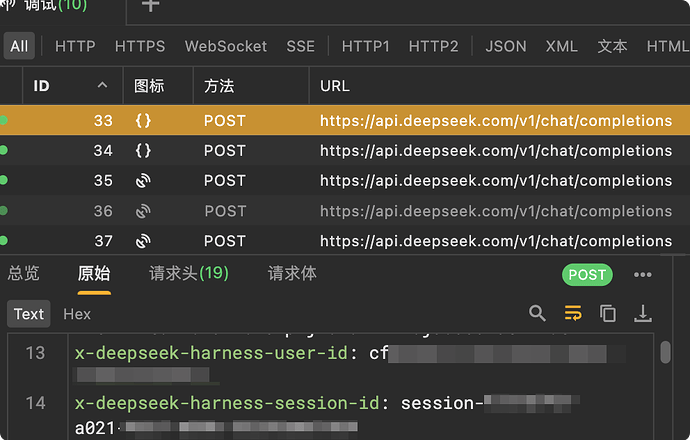Click the stream icon in row 36
The image size is (690, 440).
143,211
